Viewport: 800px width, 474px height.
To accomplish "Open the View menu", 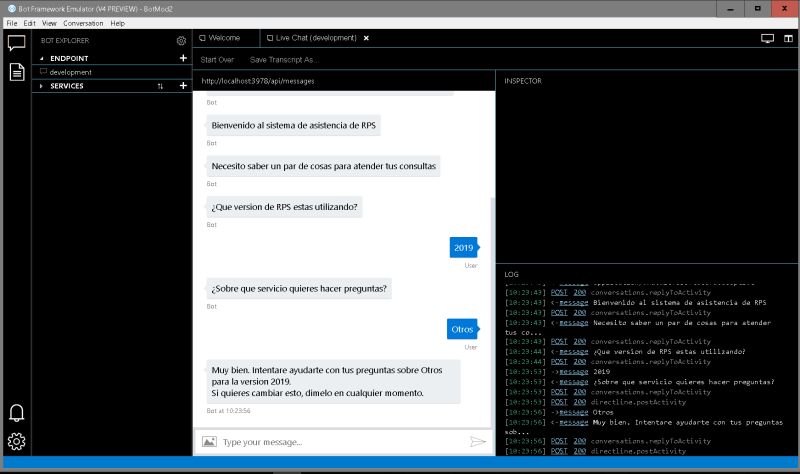I will click(x=49, y=23).
